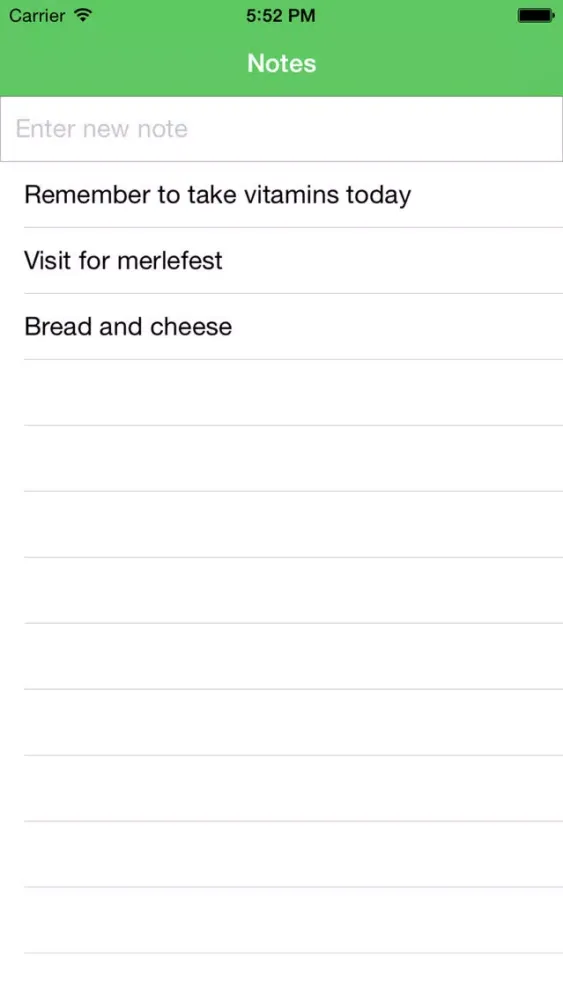Tap the ninth empty row below the notes
The image size is (563, 1000).
coord(281,920)
